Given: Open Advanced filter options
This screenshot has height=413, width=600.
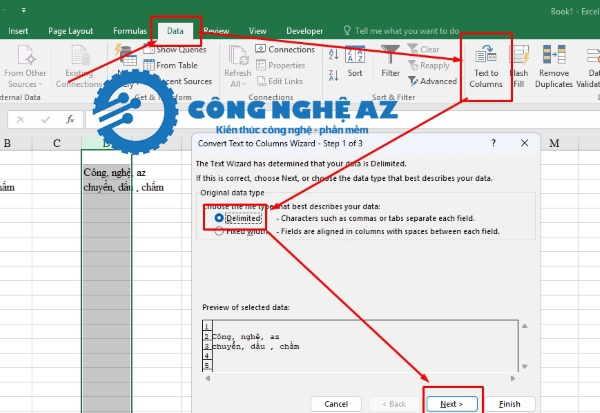Looking at the screenshot, I should click(x=432, y=81).
